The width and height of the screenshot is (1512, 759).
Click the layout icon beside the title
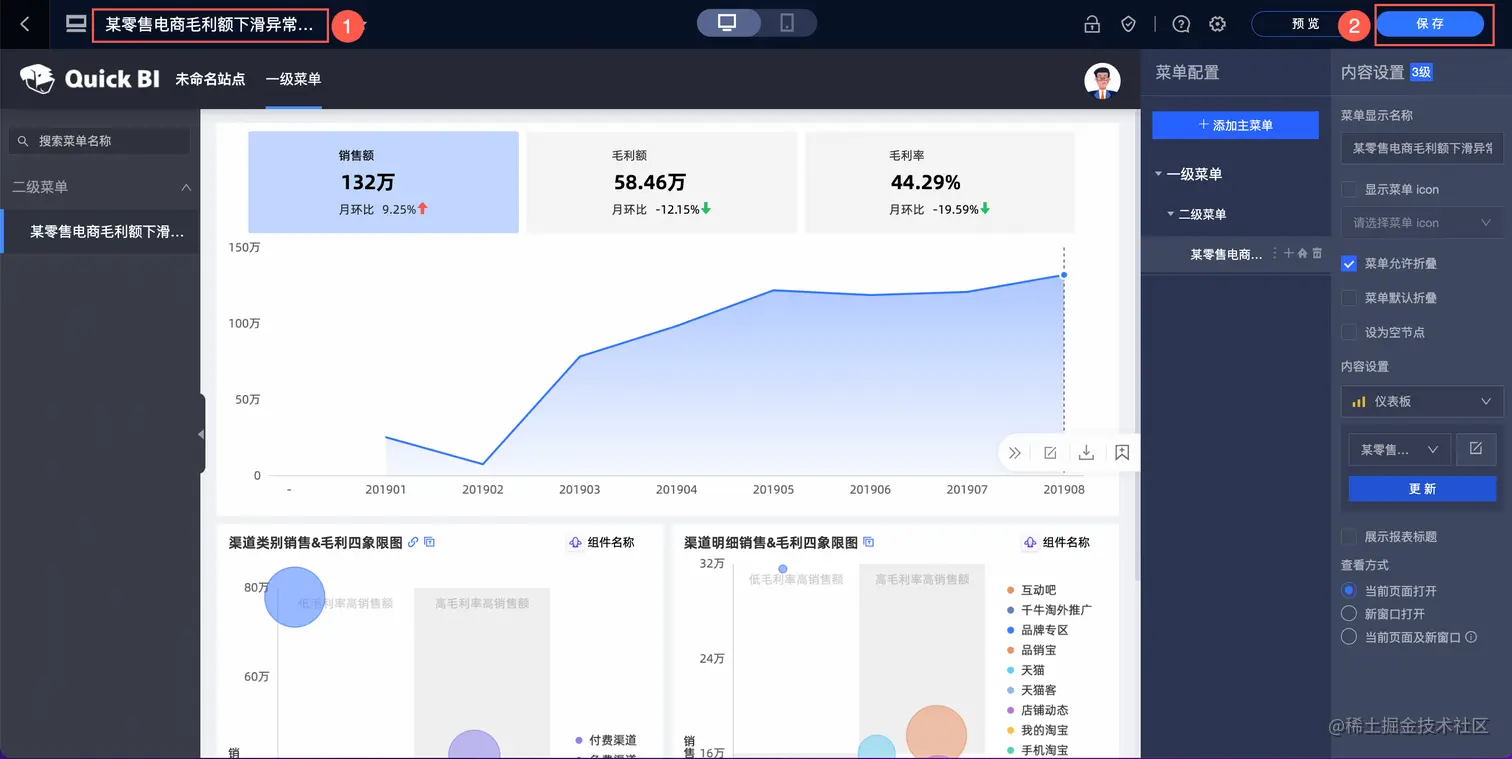point(76,24)
